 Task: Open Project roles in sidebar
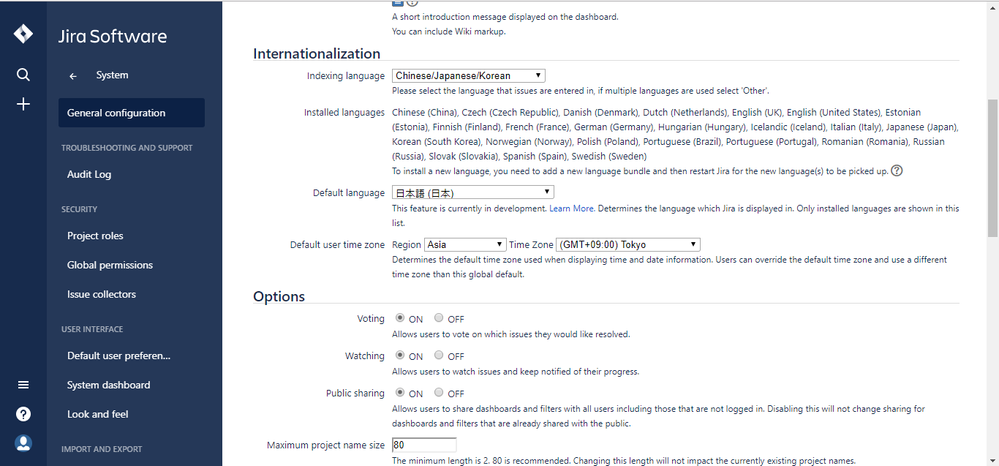95,236
